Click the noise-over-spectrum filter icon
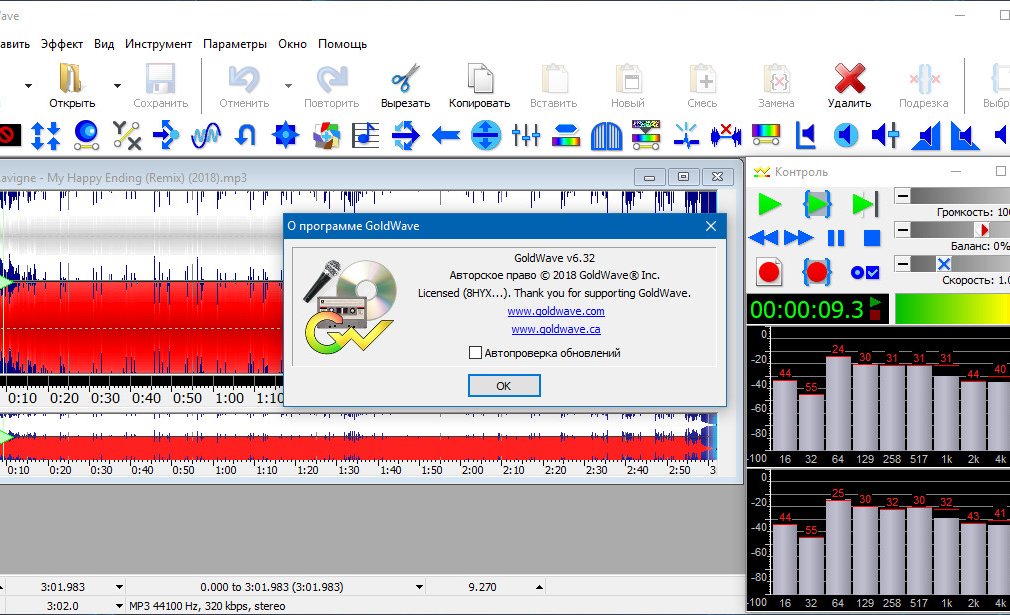 click(646, 136)
